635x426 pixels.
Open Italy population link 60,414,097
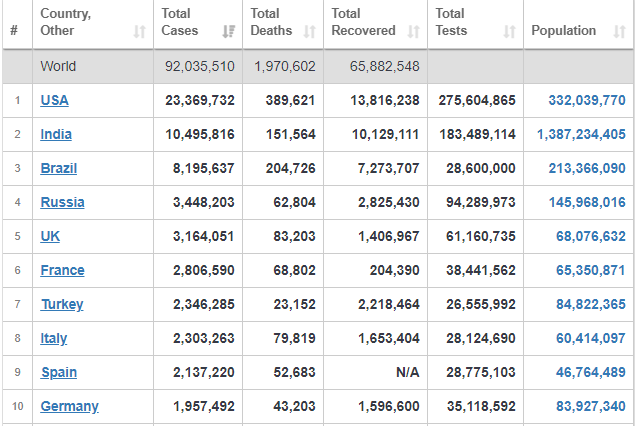tap(590, 338)
